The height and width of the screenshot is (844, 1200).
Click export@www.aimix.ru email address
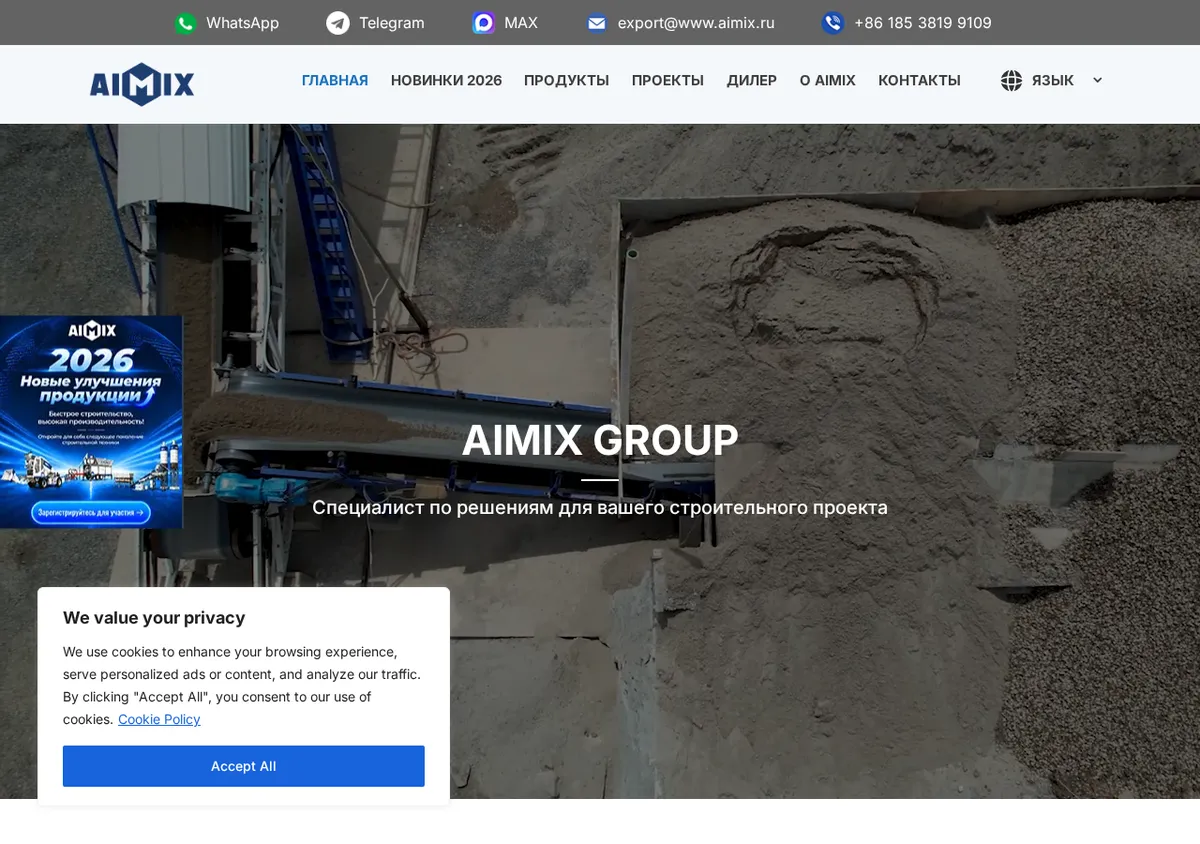tap(696, 23)
